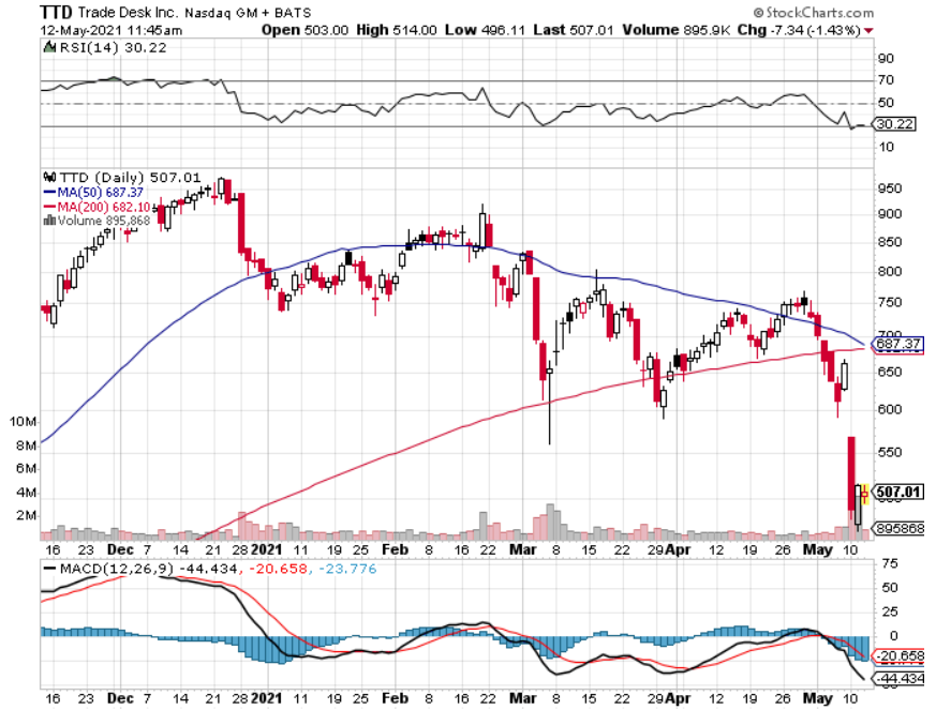This screenshot has height=710, width=936.
Task: Click the -20.658 tag on the MACD right axis
Action: pyautogui.click(x=898, y=656)
